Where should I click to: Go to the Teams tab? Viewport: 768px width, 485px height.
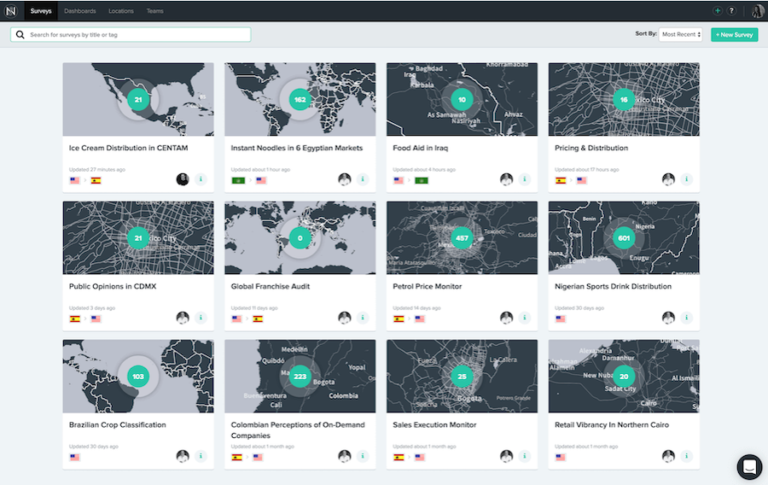155,11
